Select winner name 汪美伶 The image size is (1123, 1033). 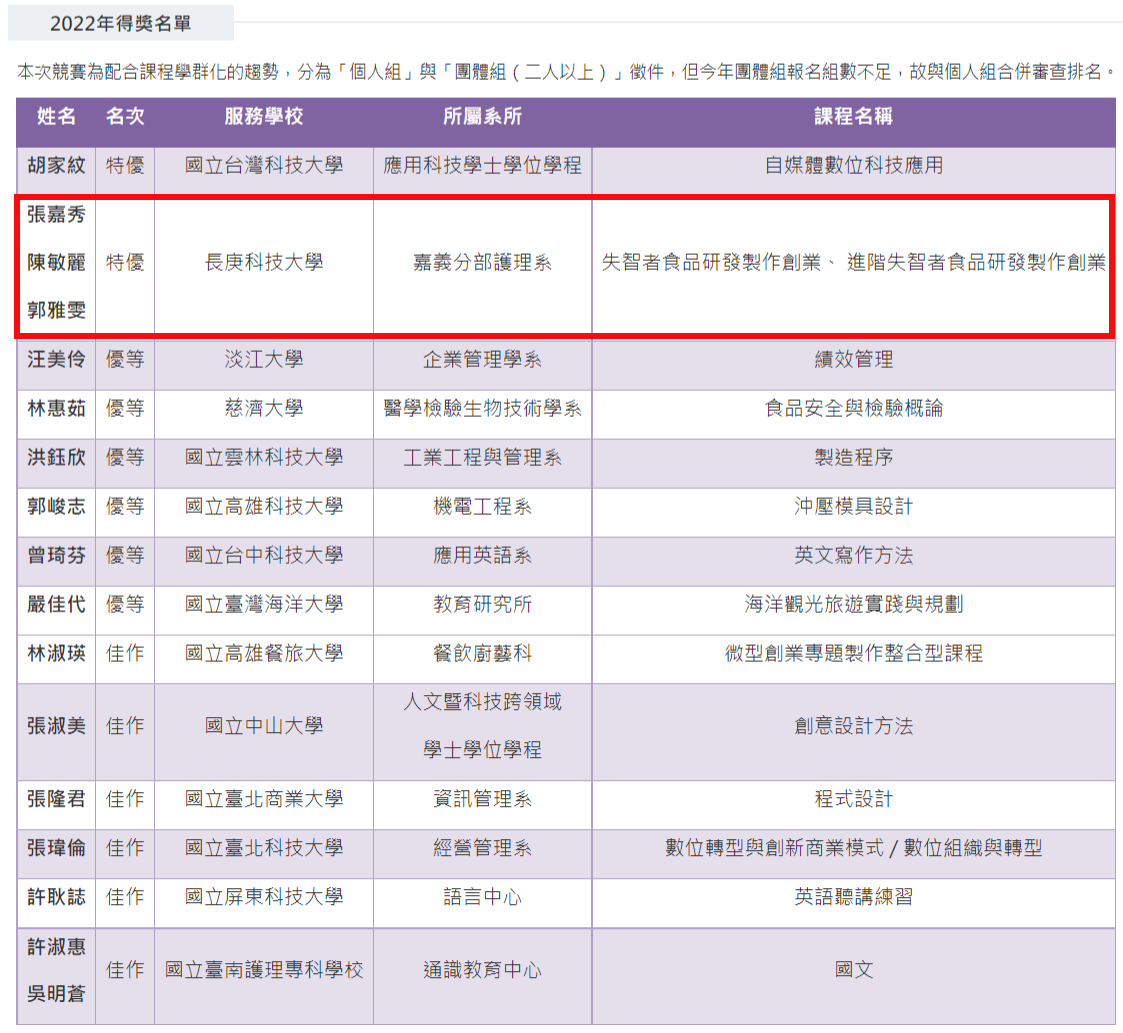(56, 359)
